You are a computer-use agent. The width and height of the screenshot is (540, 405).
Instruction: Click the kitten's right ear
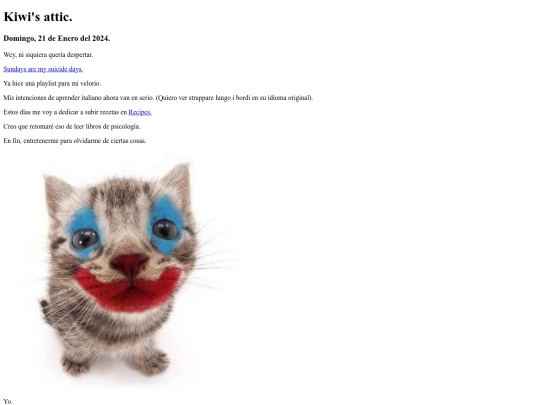click(178, 182)
